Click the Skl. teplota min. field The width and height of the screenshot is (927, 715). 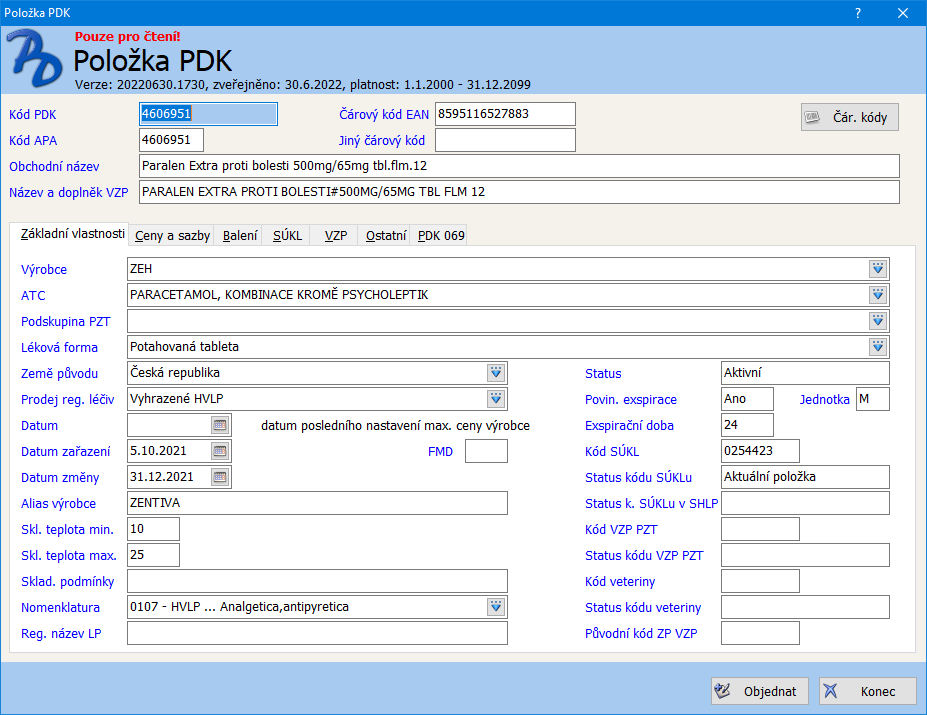tap(153, 529)
